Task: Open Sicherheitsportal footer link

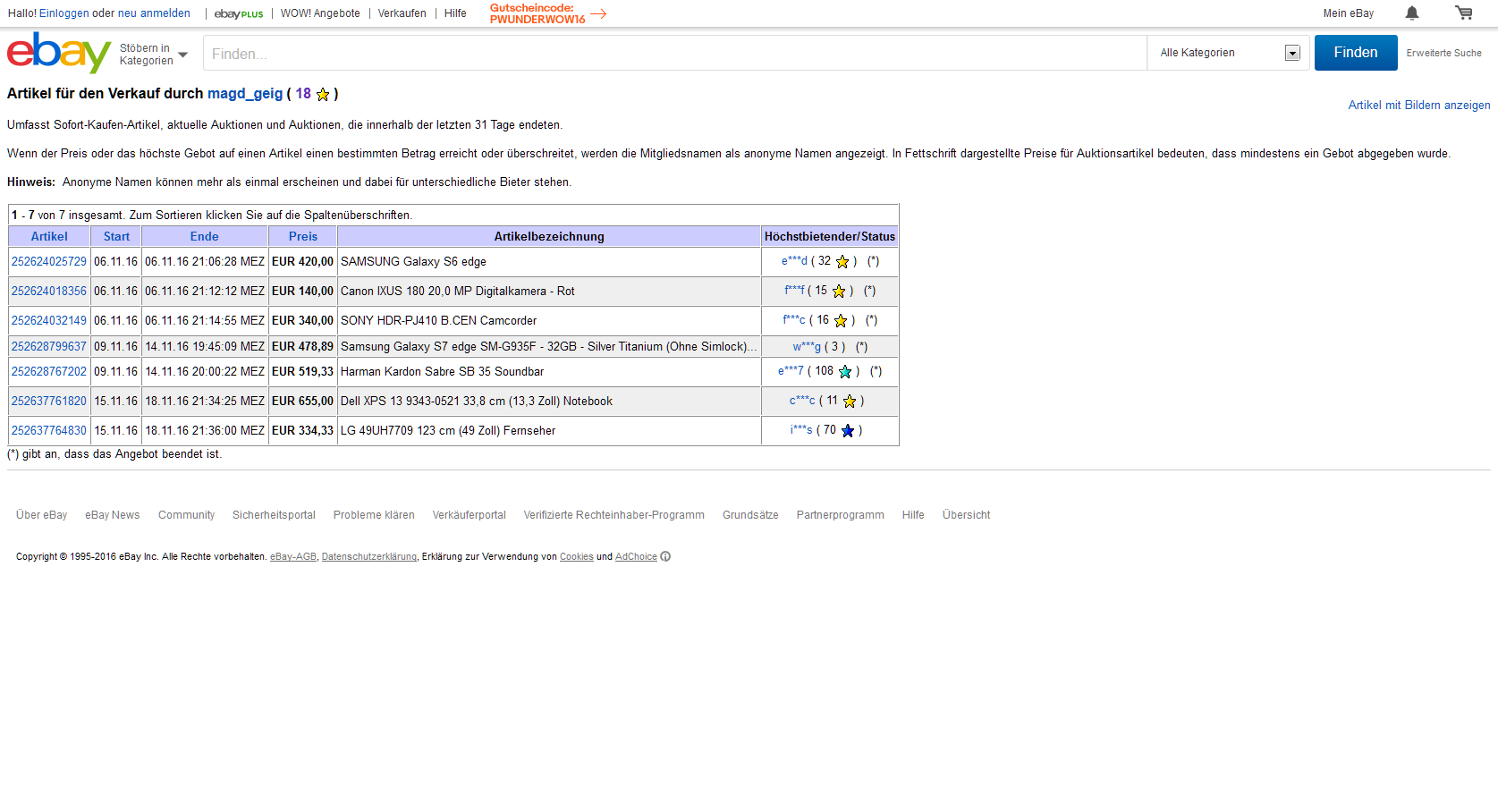Action: tap(274, 515)
